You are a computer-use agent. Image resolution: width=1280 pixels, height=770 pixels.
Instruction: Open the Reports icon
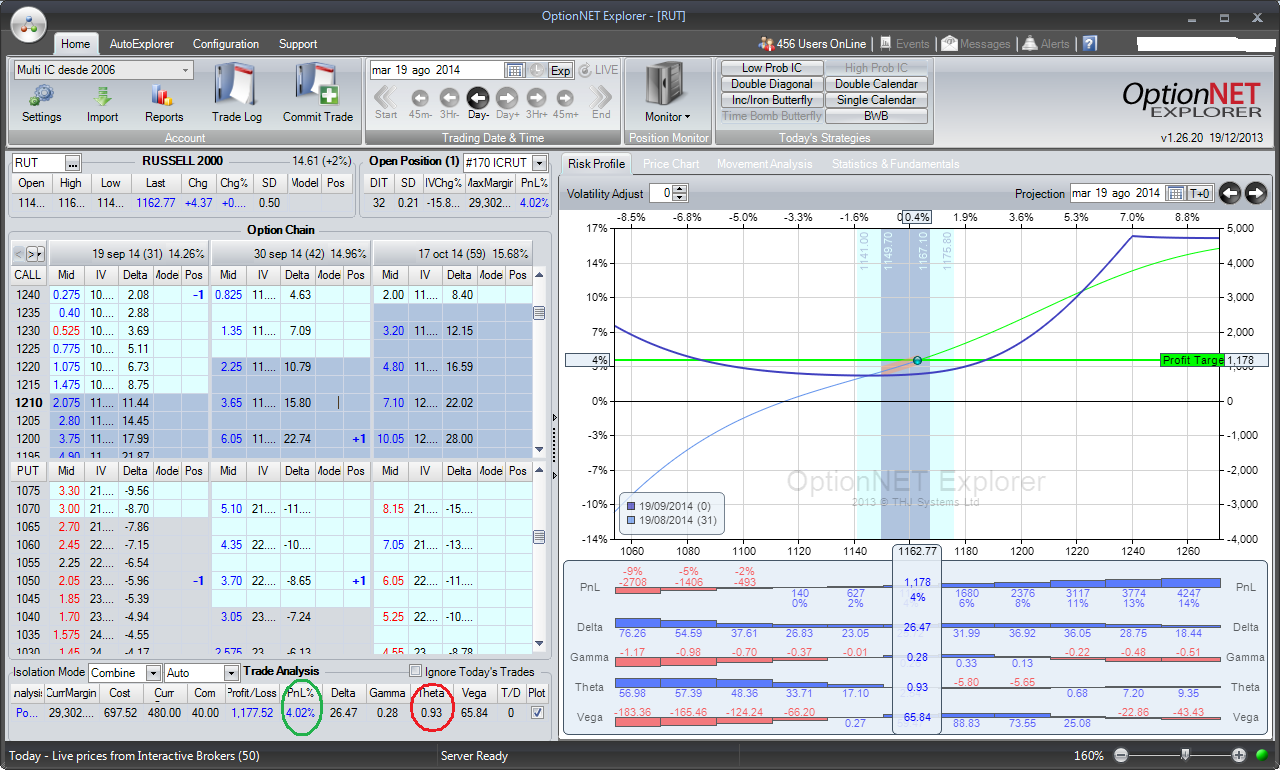pyautogui.click(x=164, y=97)
